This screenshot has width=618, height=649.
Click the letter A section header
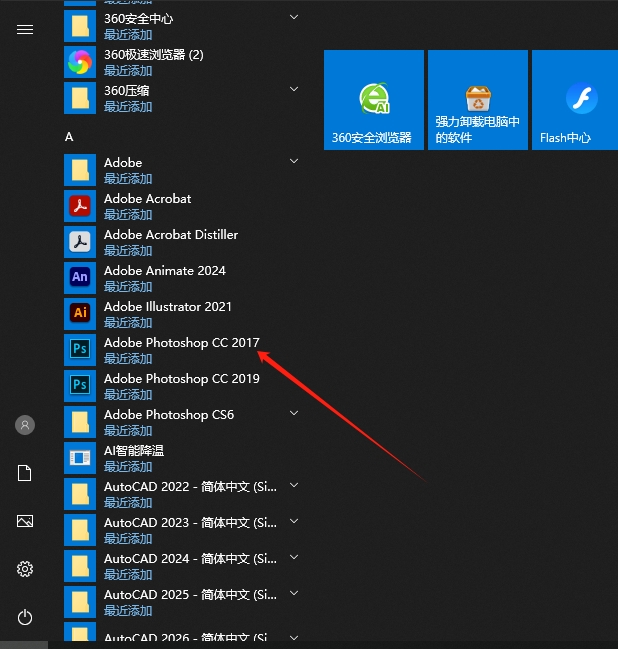point(69,137)
